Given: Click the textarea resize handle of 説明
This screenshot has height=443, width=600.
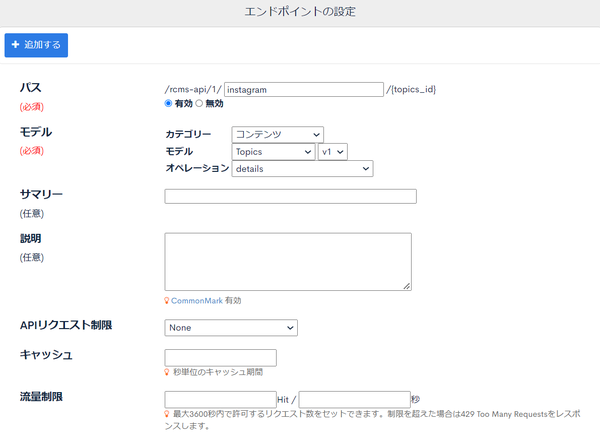Looking at the screenshot, I should (x=407, y=286).
